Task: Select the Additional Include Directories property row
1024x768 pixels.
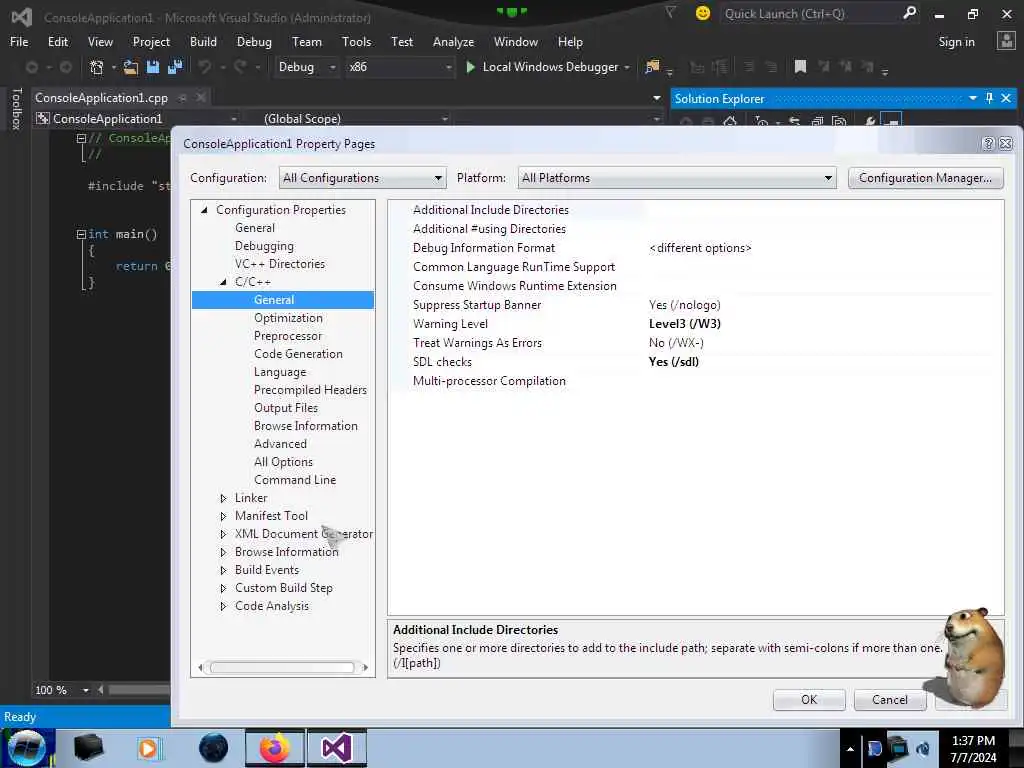Action: click(x=696, y=210)
